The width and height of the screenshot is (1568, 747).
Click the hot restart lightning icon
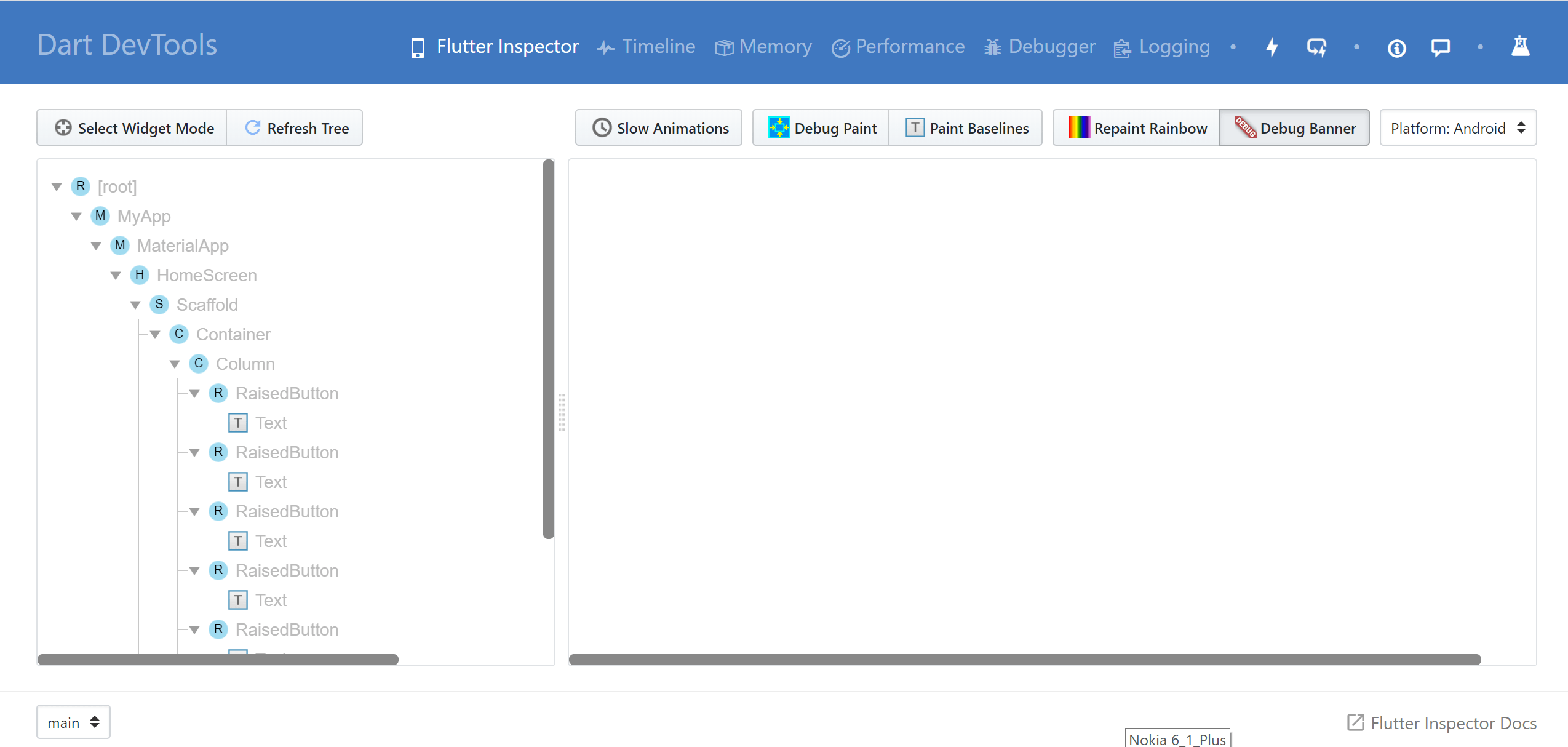(1316, 47)
